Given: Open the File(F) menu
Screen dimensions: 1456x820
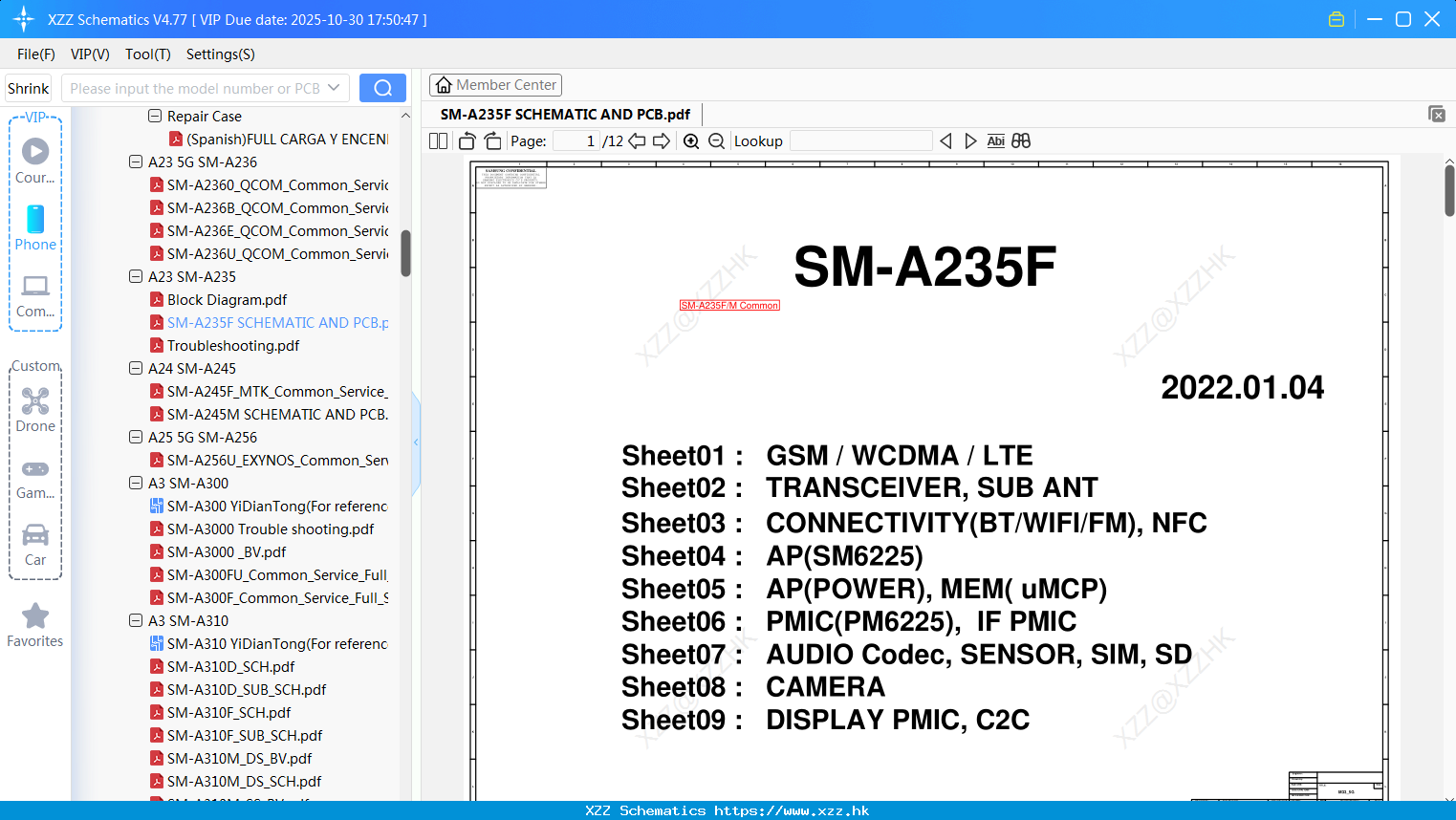Looking at the screenshot, I should coord(36,54).
